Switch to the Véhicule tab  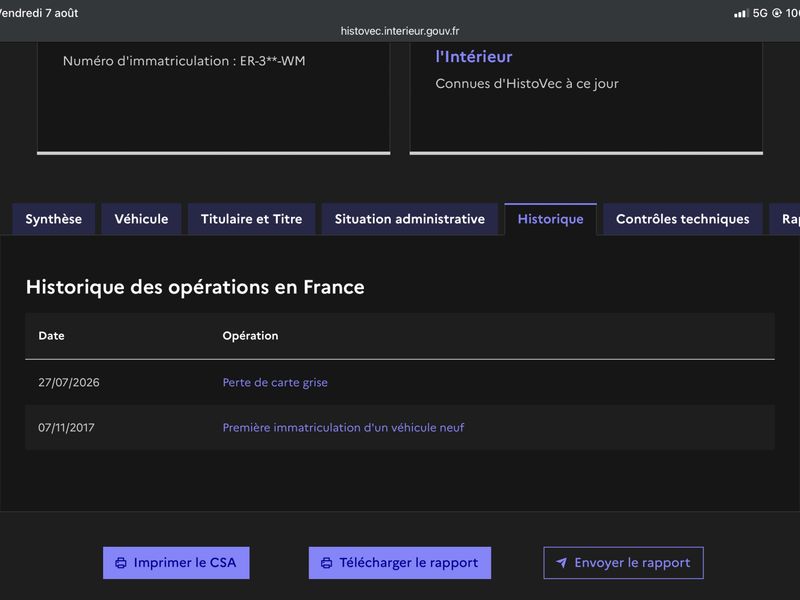point(141,219)
